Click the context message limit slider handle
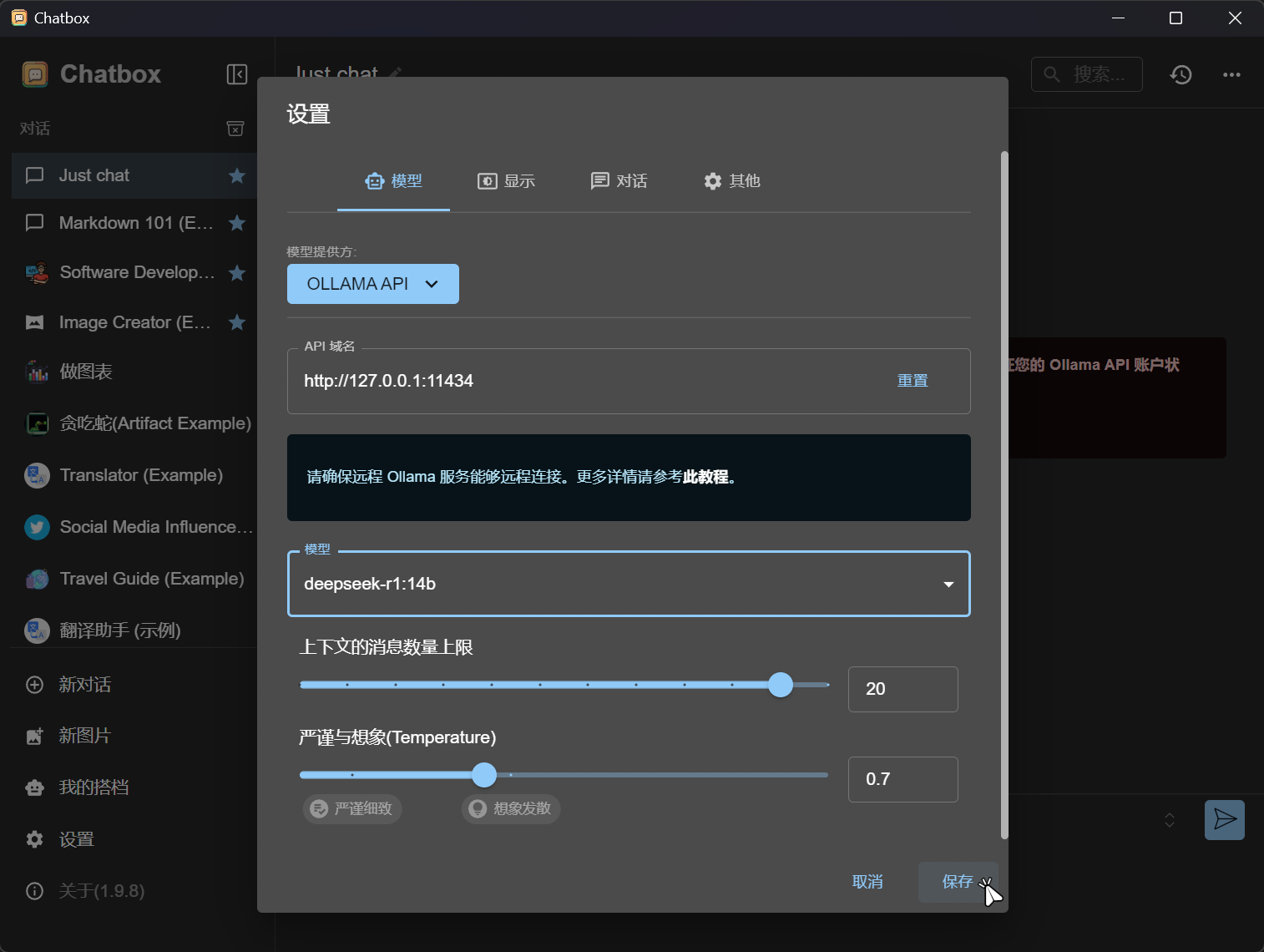The width and height of the screenshot is (1264, 952). point(781,685)
